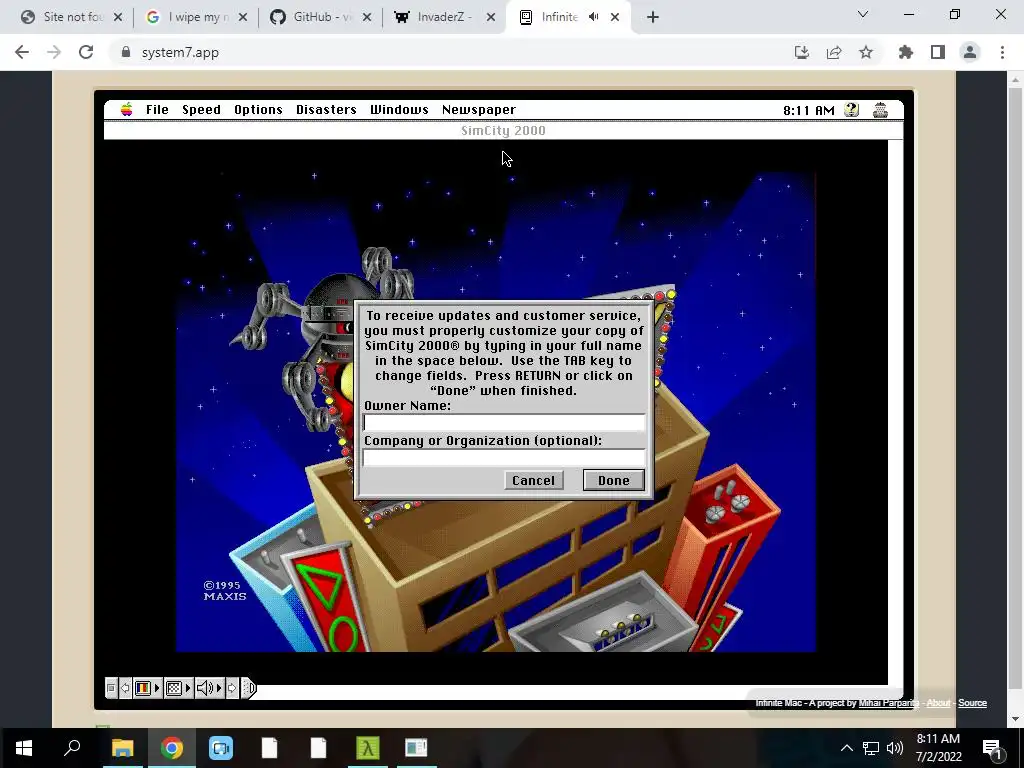Click the Control Strip left scroll arrow
This screenshot has height=768, width=1024.
[125, 688]
